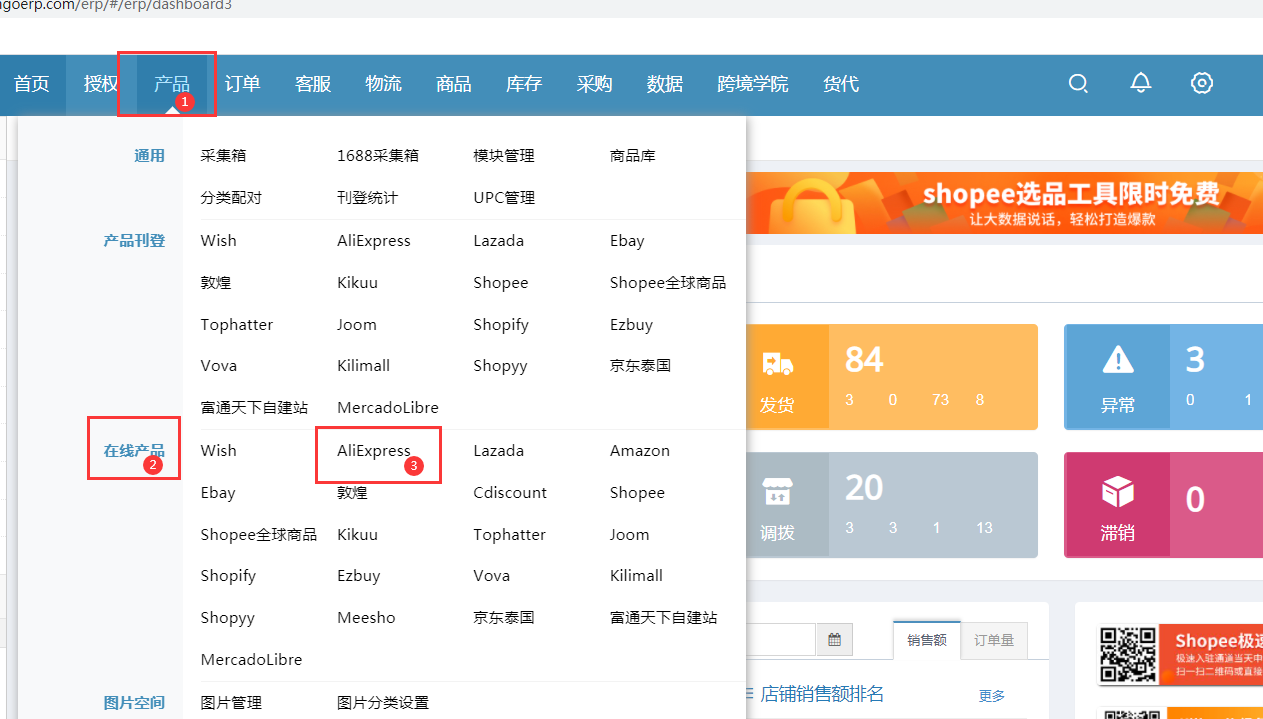Click the 20 total on the 调拨 card
Viewport: 1263px width, 719px height.
tap(864, 488)
